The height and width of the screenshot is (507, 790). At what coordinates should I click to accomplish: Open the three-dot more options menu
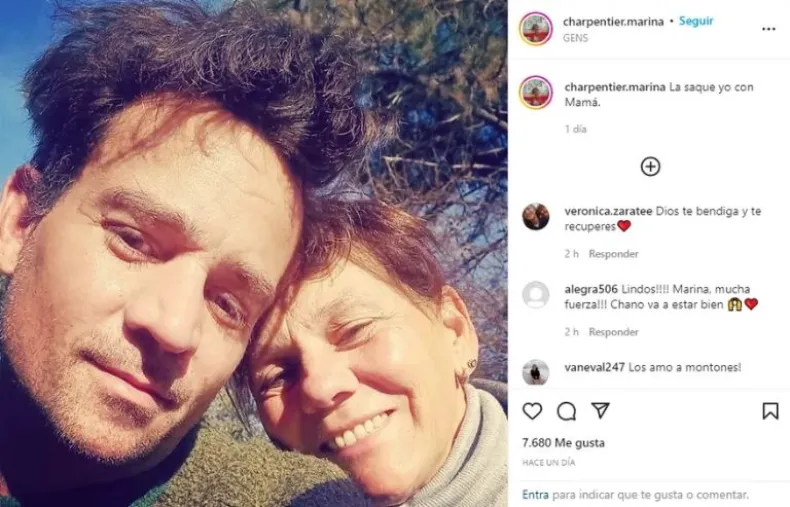coord(768,29)
